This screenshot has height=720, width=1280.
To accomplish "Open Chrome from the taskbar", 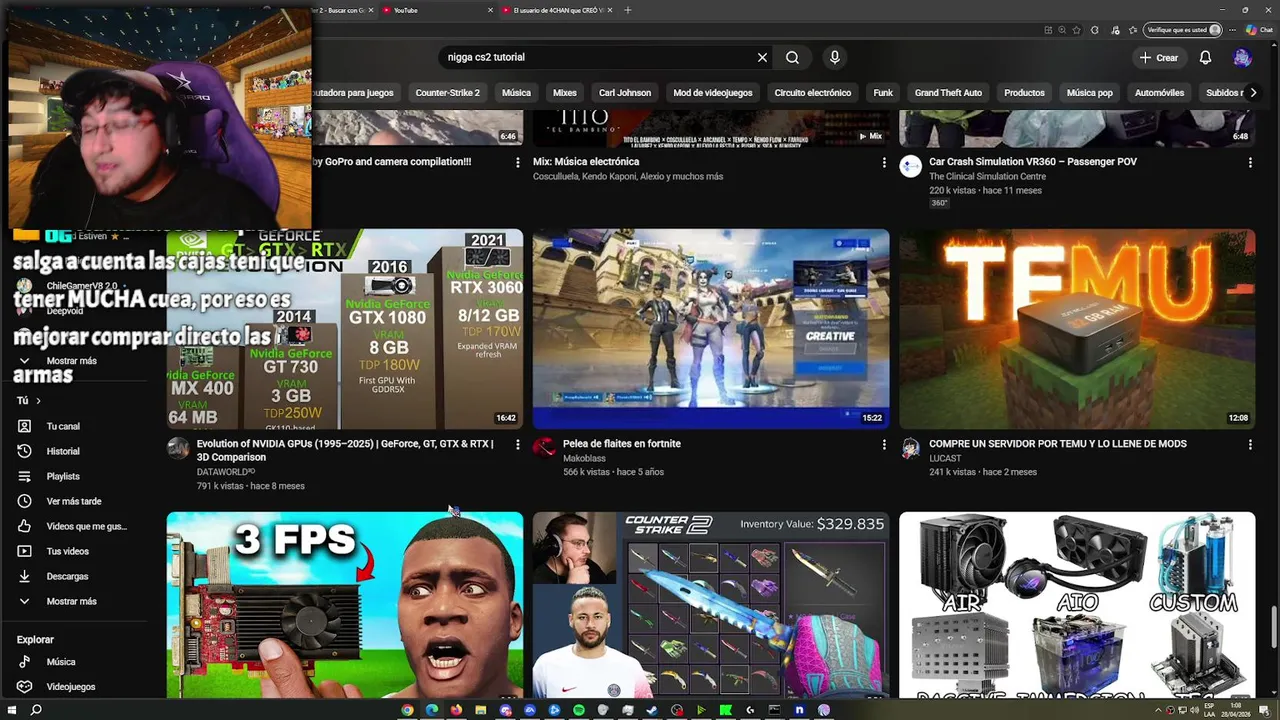I will click(x=407, y=710).
